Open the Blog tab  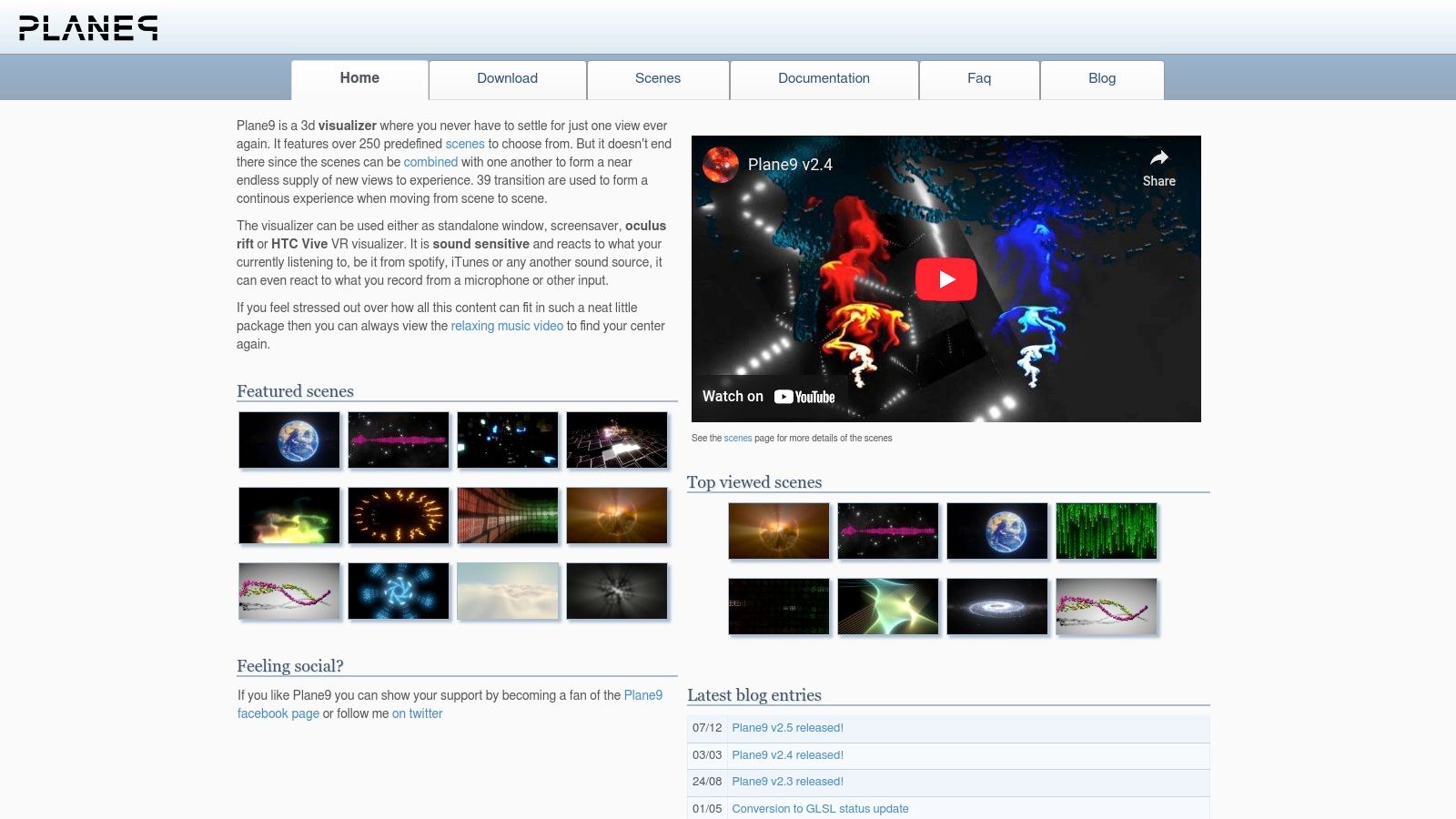click(x=1102, y=78)
